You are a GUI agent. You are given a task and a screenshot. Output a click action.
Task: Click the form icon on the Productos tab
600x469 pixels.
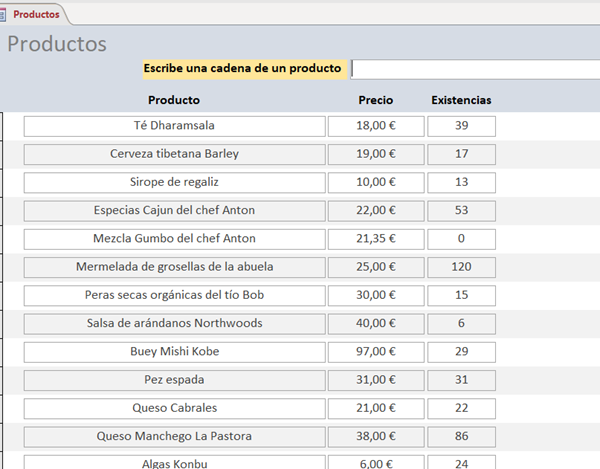tap(5, 13)
